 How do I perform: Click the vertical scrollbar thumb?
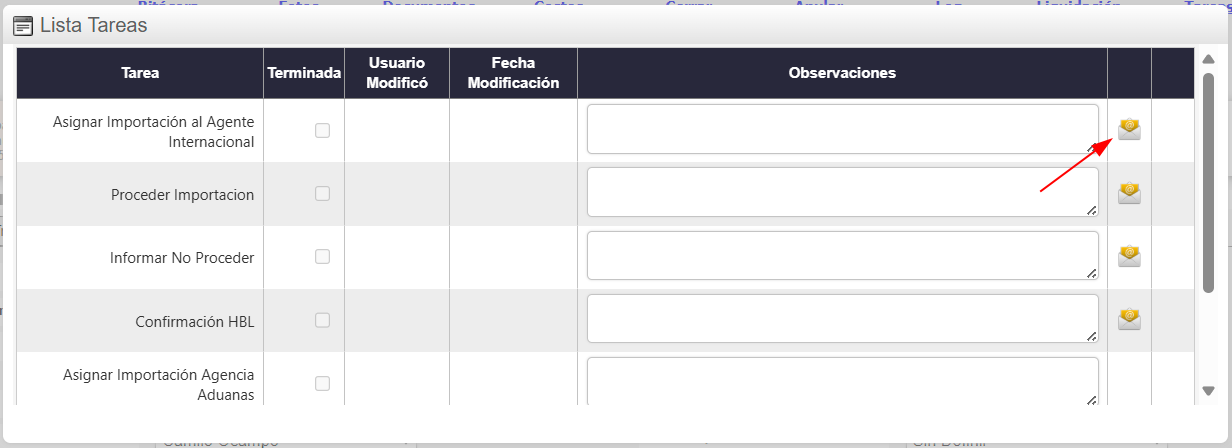pos(1208,180)
